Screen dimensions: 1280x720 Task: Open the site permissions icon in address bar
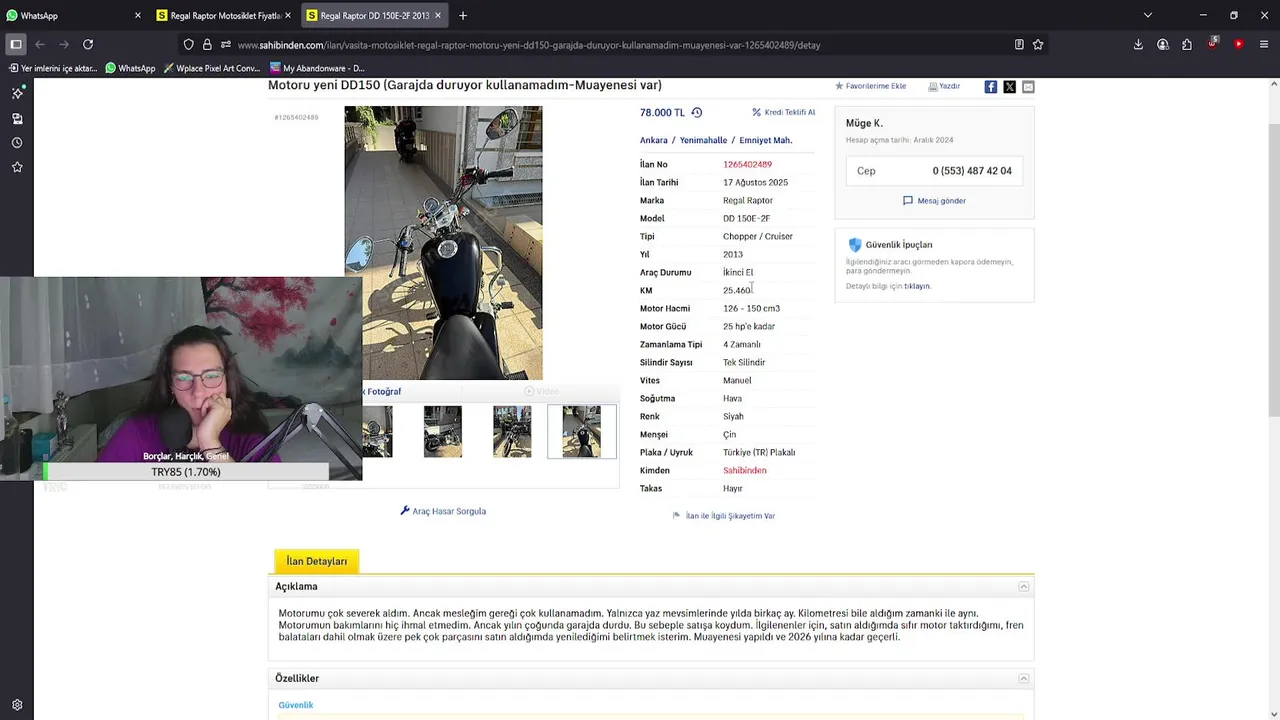click(226, 45)
